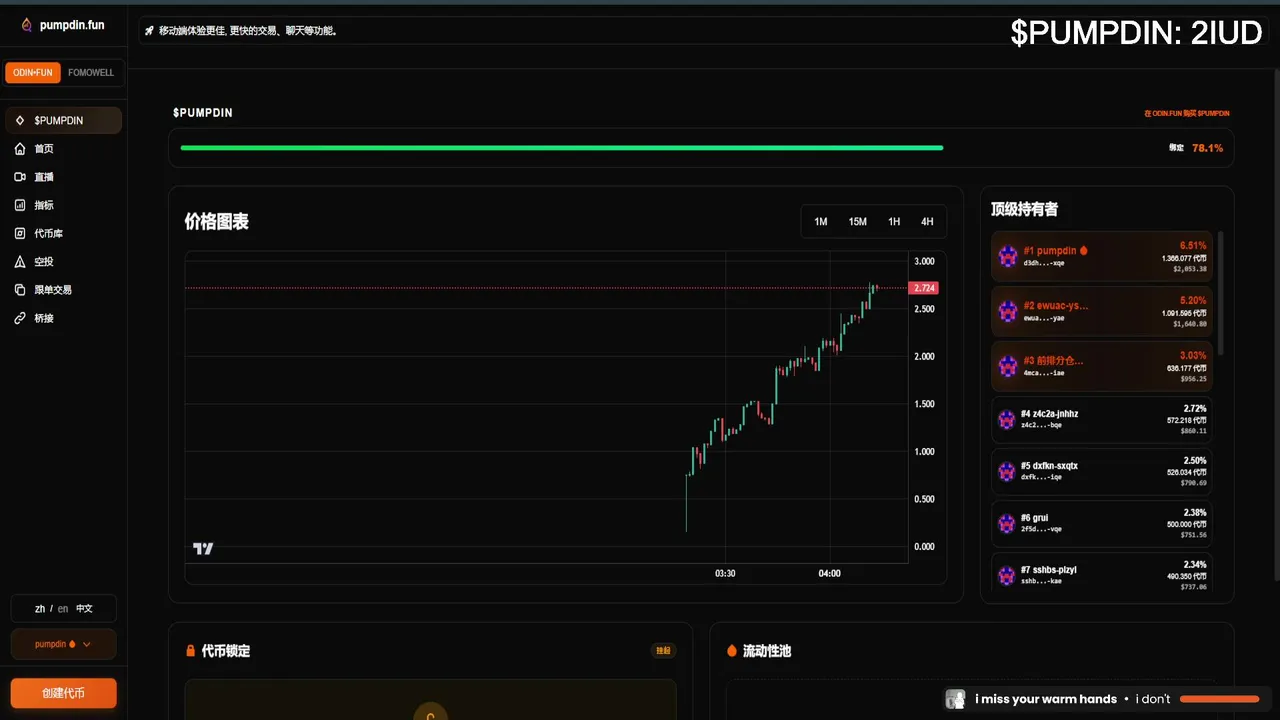Click the flame icon beside 流动性池
Viewport: 1280px width, 720px height.
click(731, 651)
